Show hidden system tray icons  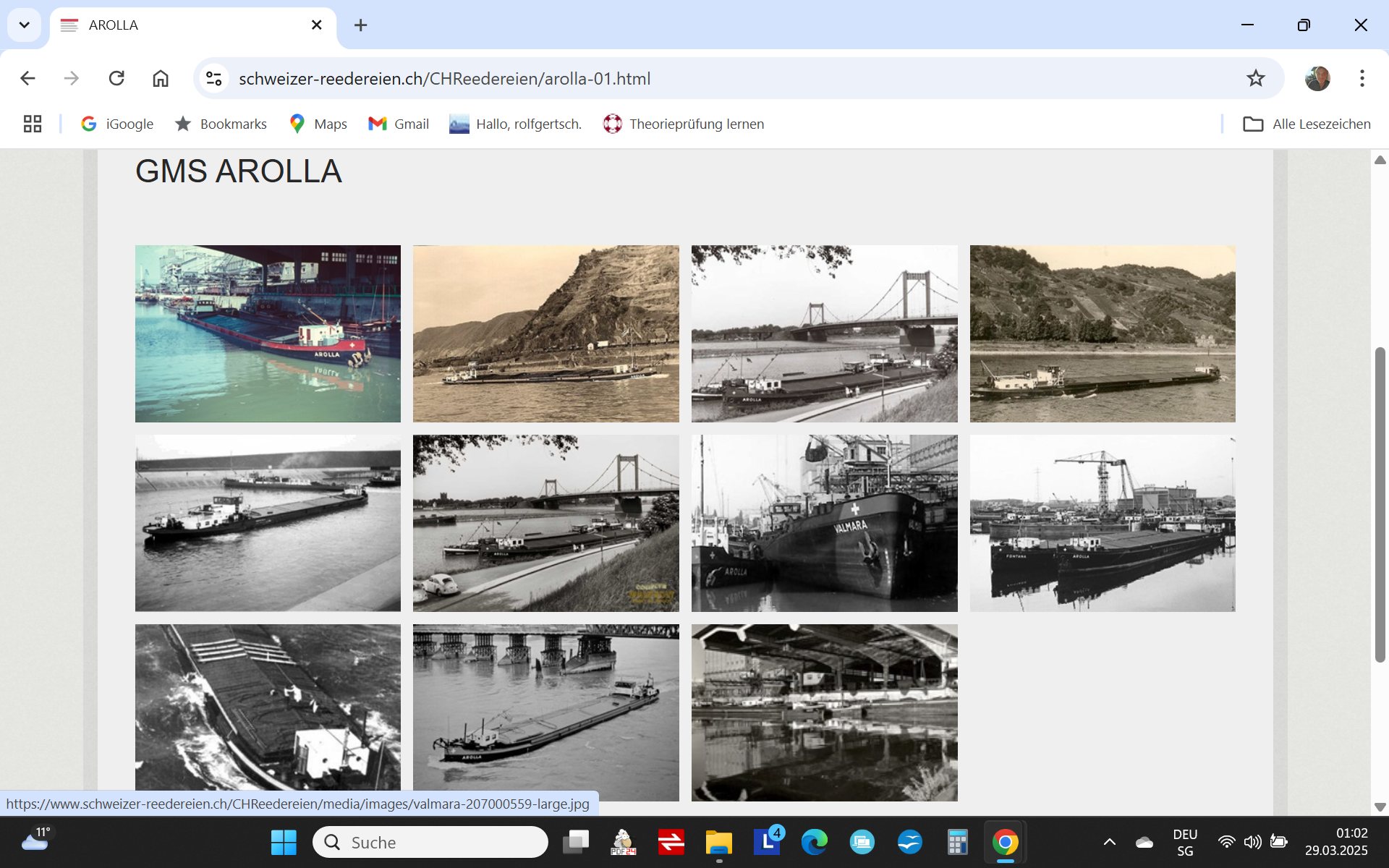1109,842
